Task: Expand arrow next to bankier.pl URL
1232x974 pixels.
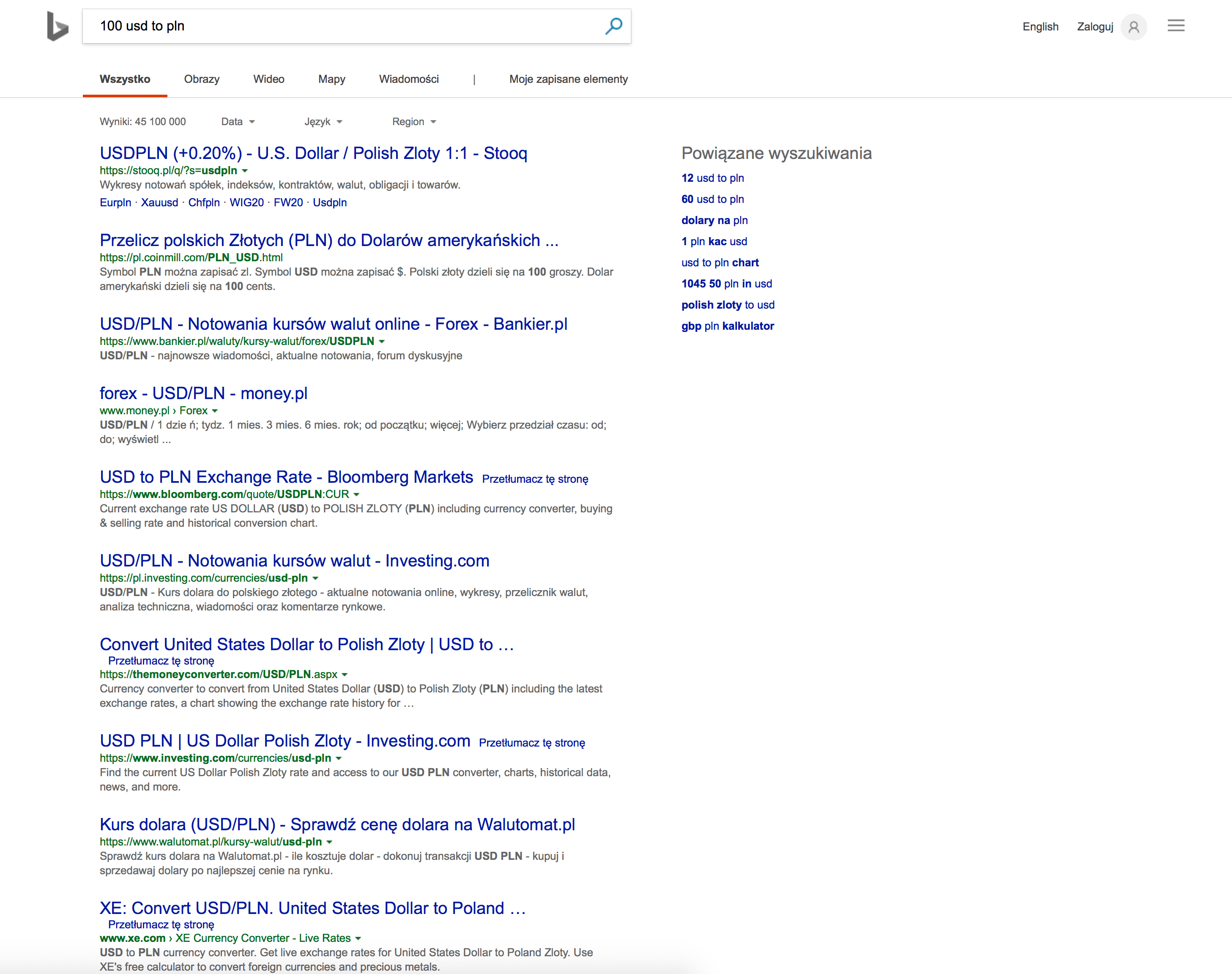Action: pyautogui.click(x=382, y=341)
